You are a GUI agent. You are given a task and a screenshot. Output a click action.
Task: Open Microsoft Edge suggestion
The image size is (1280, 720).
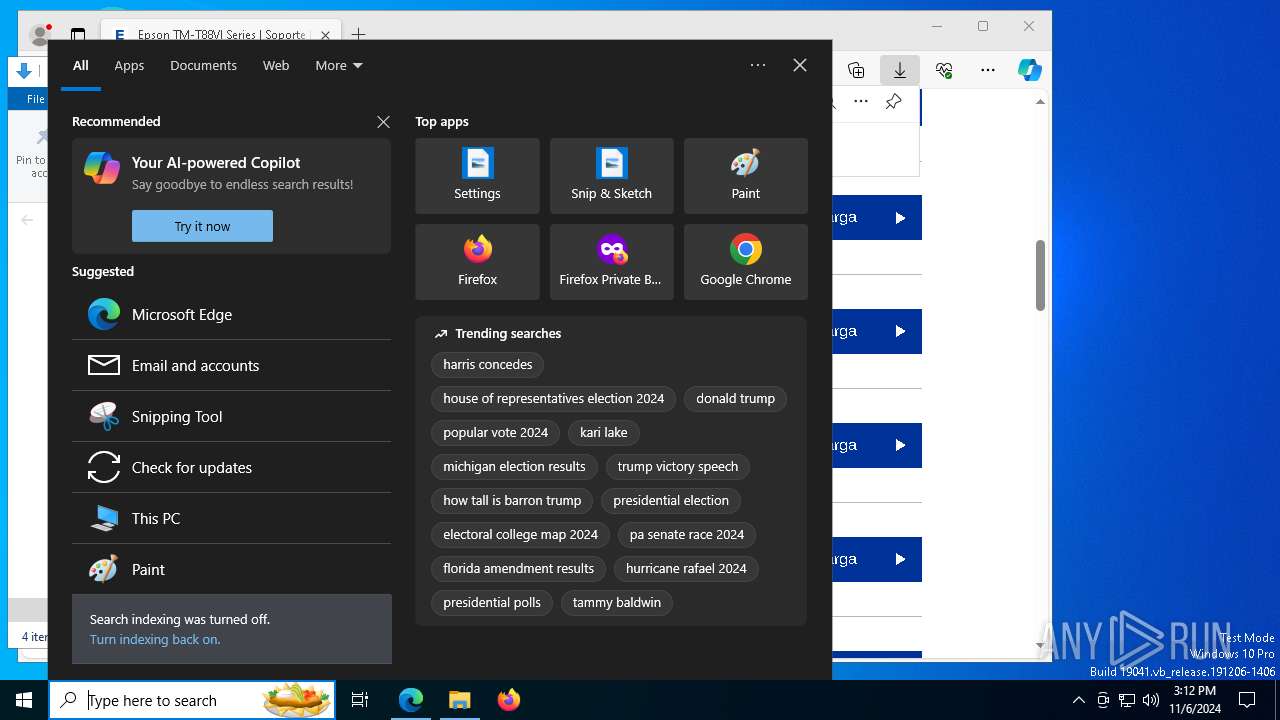pyautogui.click(x=231, y=314)
